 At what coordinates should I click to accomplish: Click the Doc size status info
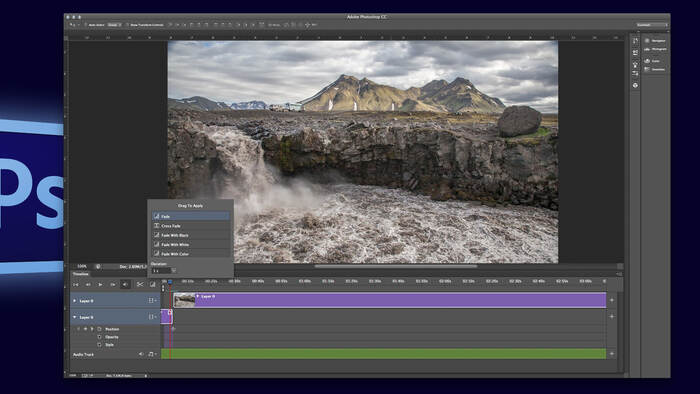(x=133, y=266)
